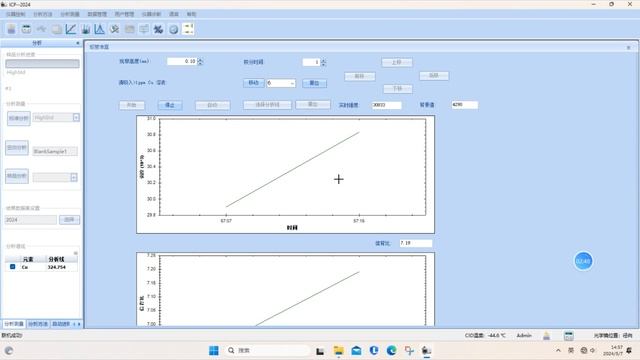Click the 标准分析 button
Viewport: 640px width, 360px height.
coord(18,118)
